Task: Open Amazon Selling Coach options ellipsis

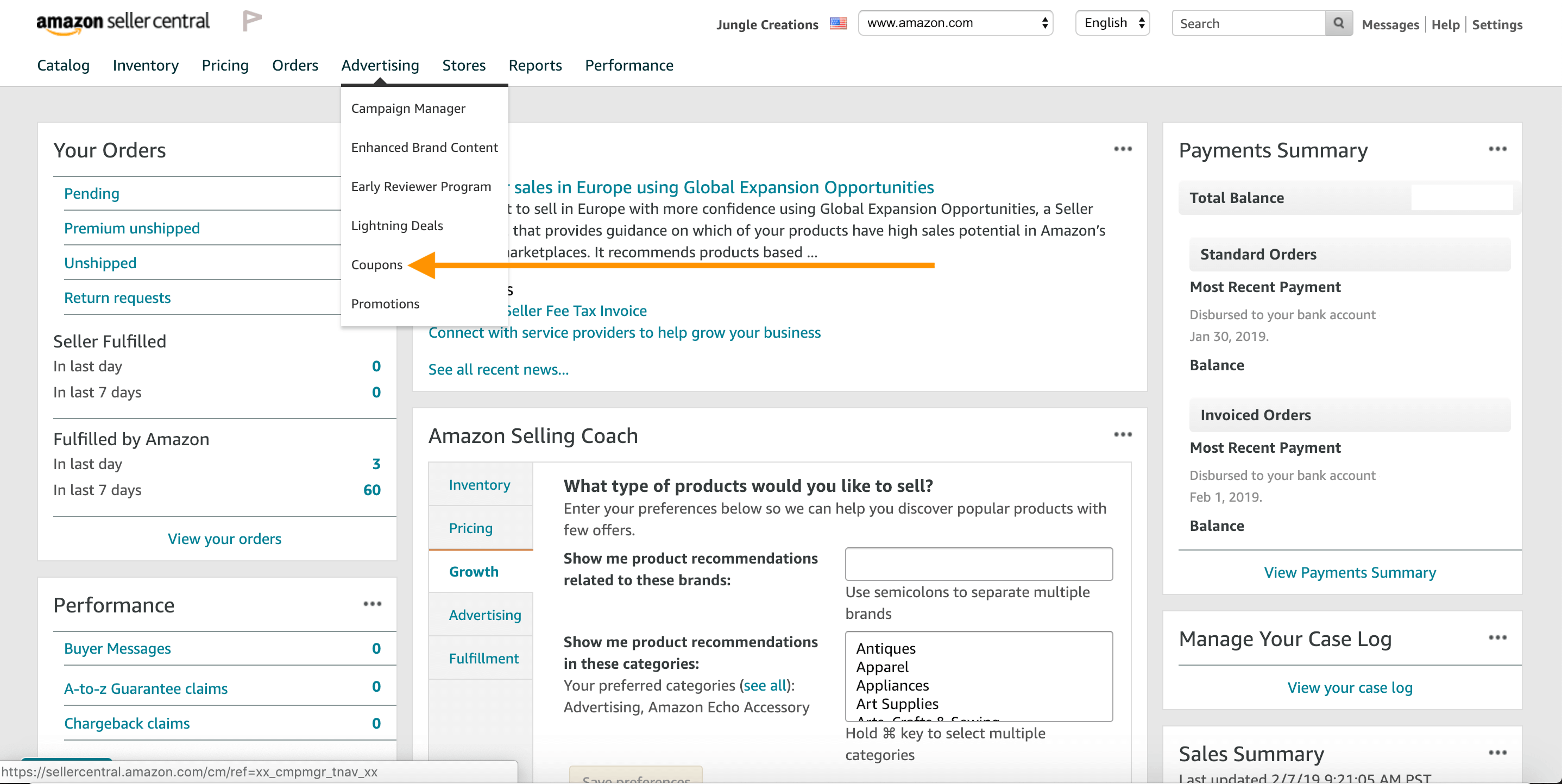Action: 1123,435
